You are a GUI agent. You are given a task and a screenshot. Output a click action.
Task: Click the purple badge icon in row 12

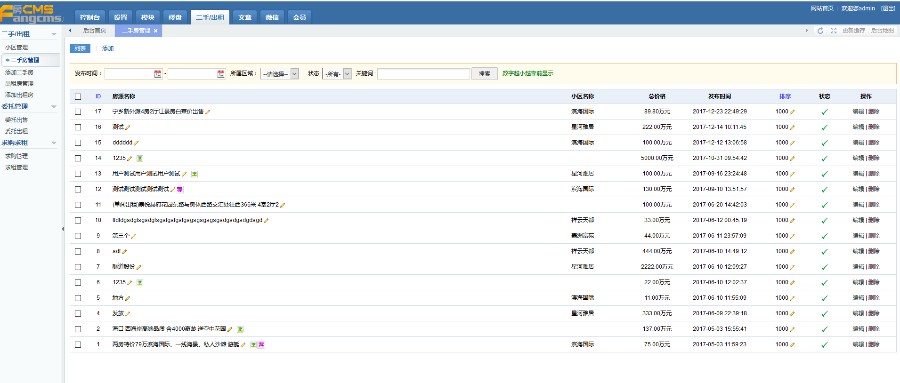click(x=180, y=189)
